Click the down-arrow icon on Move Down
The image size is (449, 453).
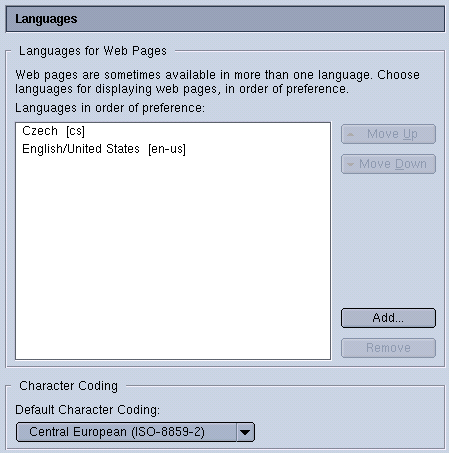[350, 164]
